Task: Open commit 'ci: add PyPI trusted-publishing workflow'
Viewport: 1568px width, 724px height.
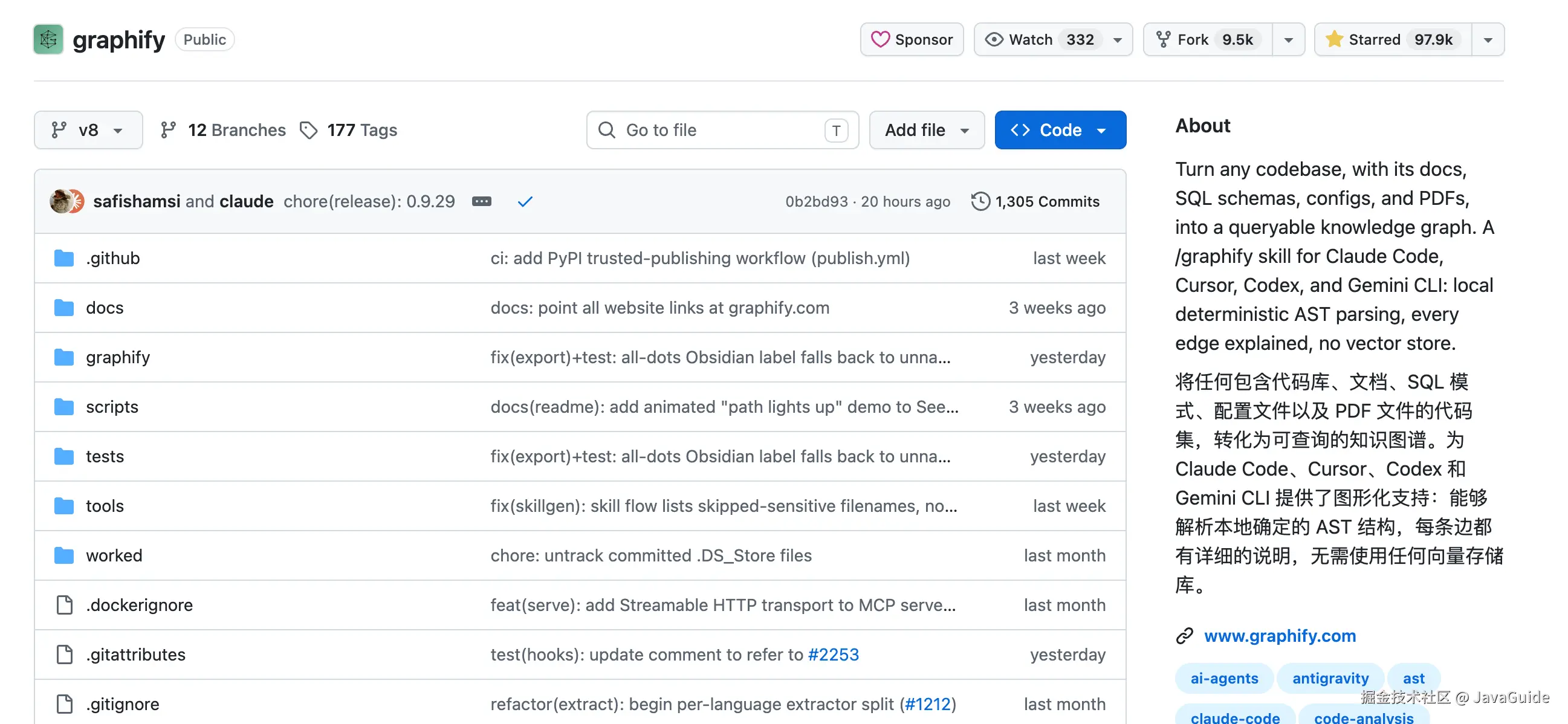Action: click(700, 259)
